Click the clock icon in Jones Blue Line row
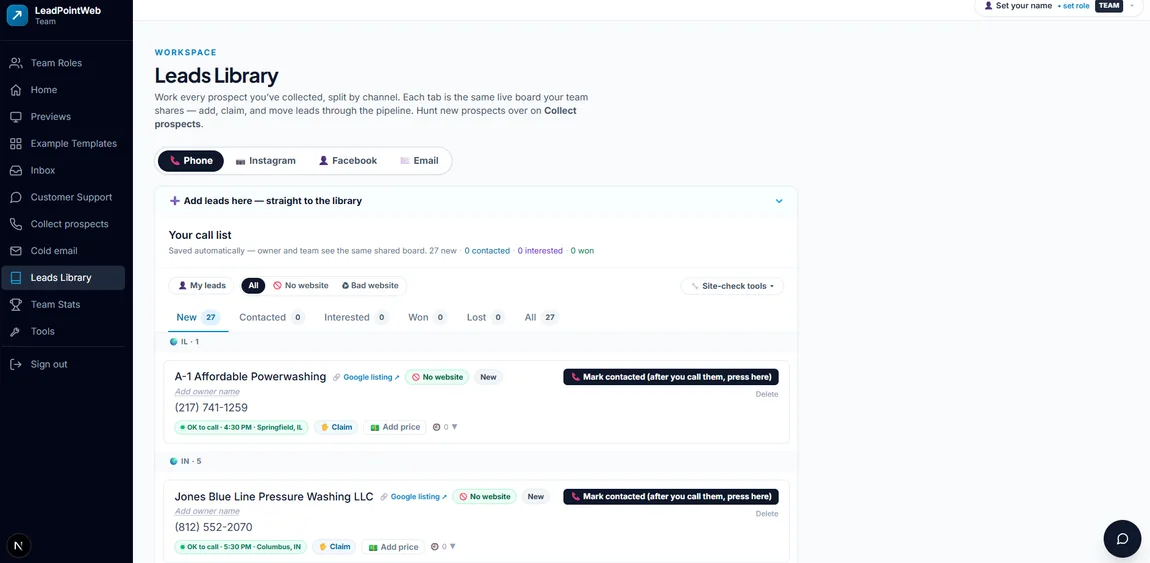 pyautogui.click(x=435, y=547)
